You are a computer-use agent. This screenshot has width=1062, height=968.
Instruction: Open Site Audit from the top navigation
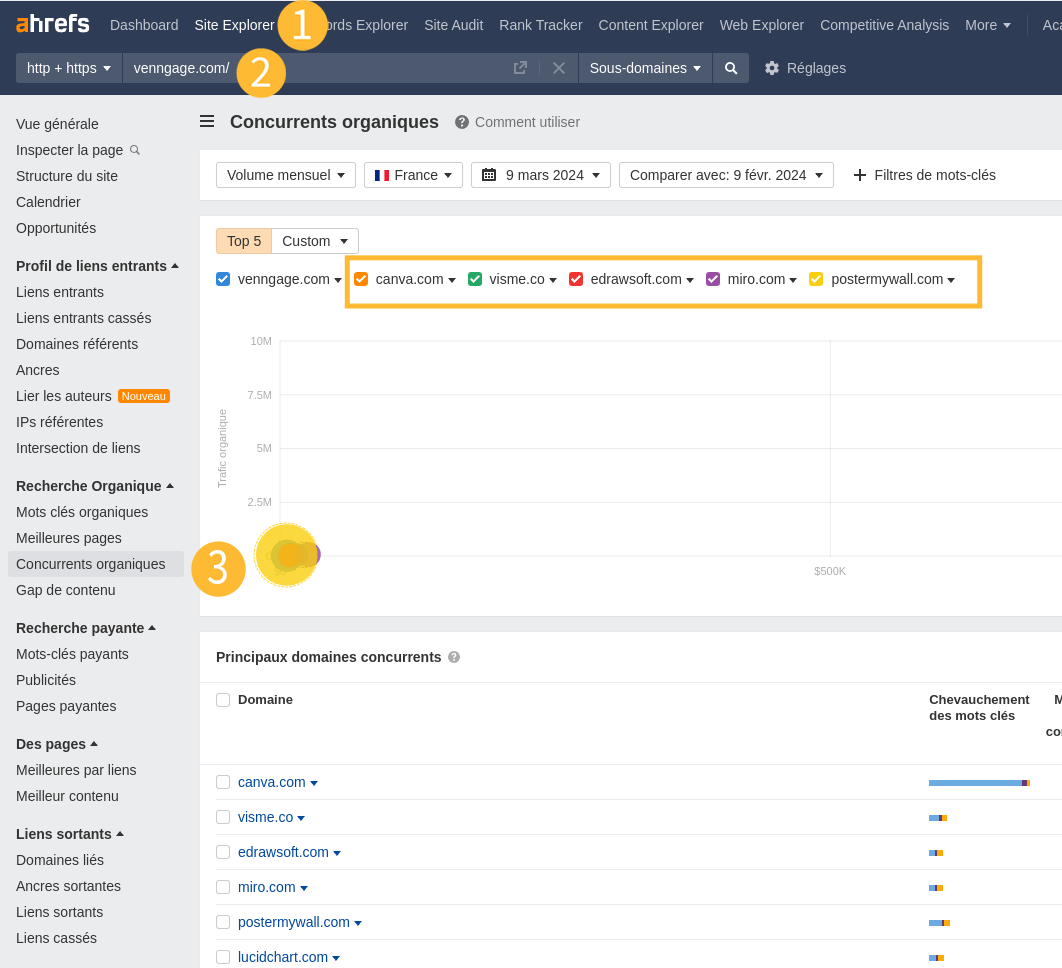[453, 25]
